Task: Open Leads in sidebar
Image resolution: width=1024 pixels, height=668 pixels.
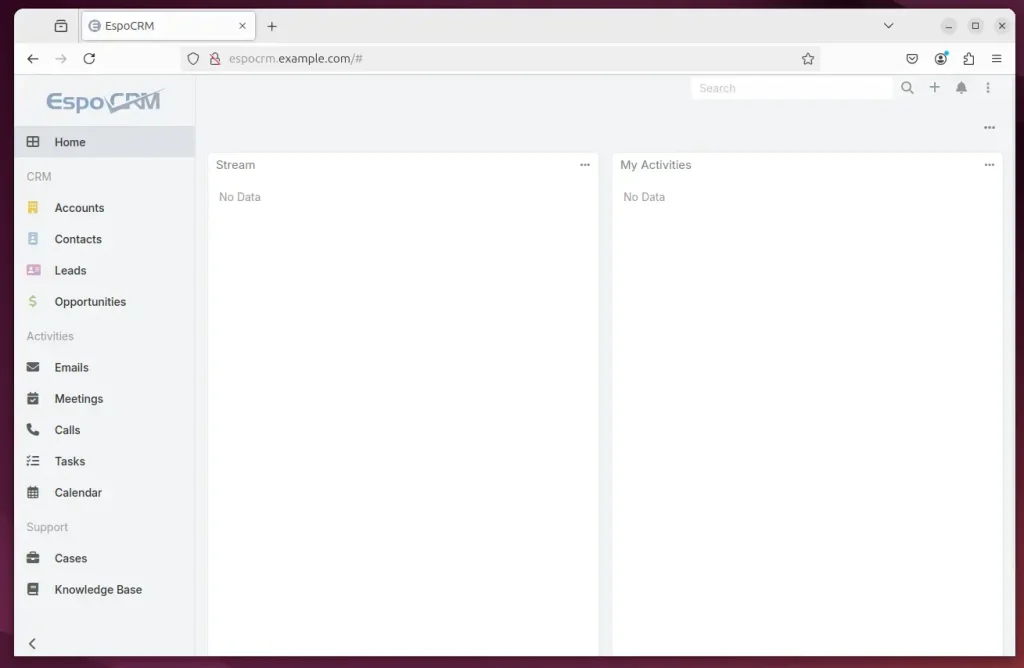Action: tap(104, 270)
